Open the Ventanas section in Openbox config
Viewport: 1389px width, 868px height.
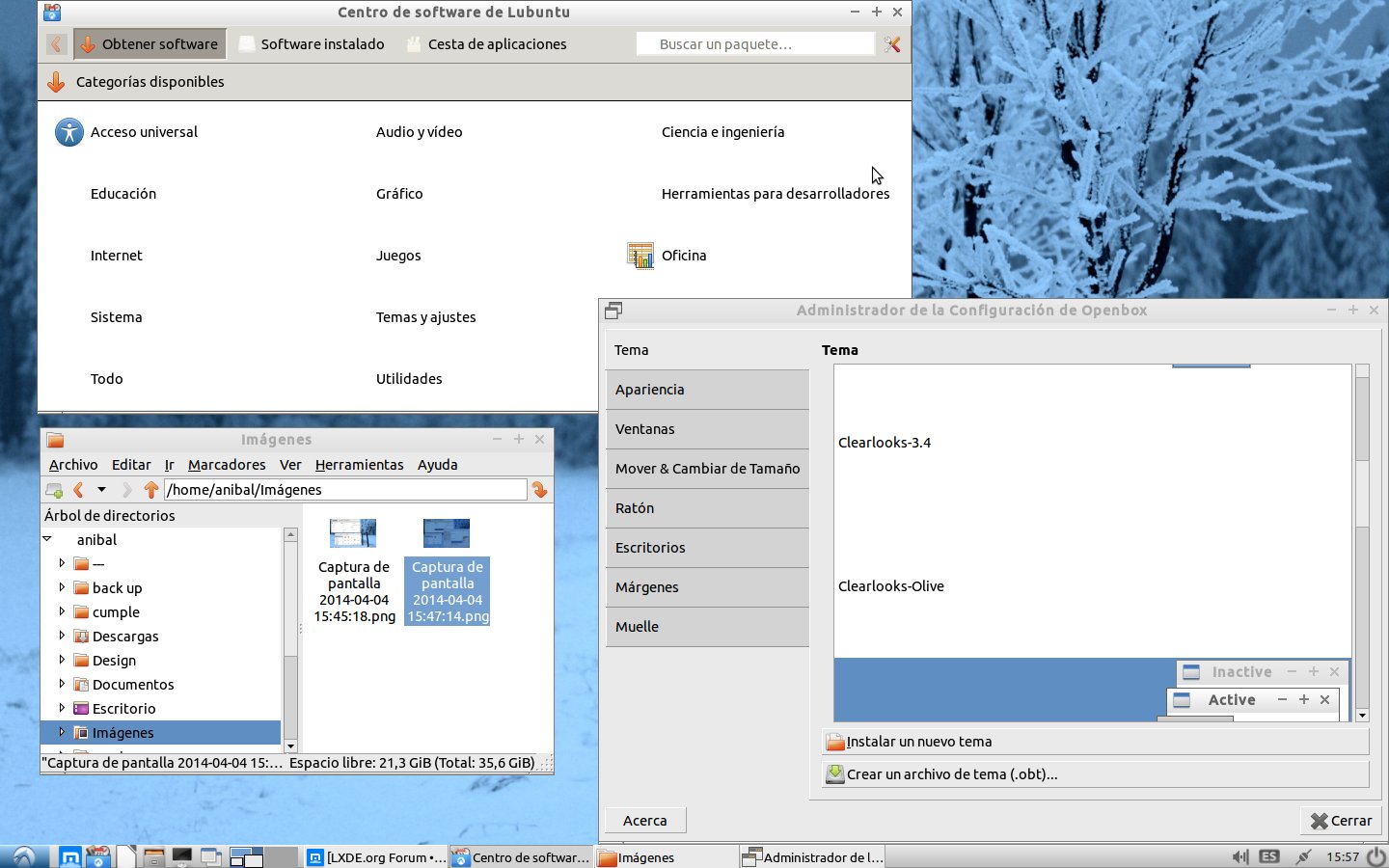click(707, 429)
